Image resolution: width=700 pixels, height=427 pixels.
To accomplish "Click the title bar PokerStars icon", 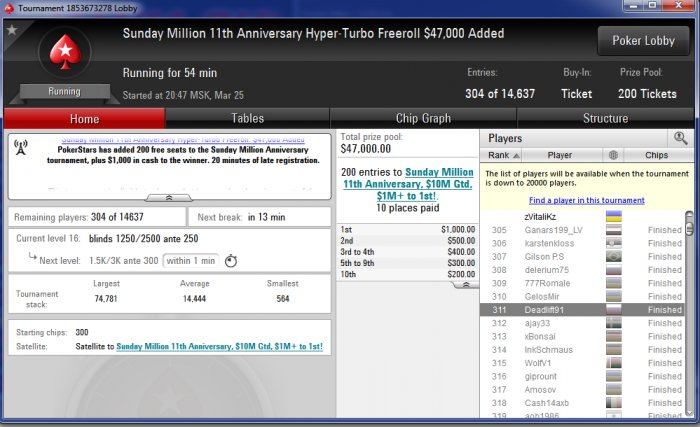I will tap(9, 8).
